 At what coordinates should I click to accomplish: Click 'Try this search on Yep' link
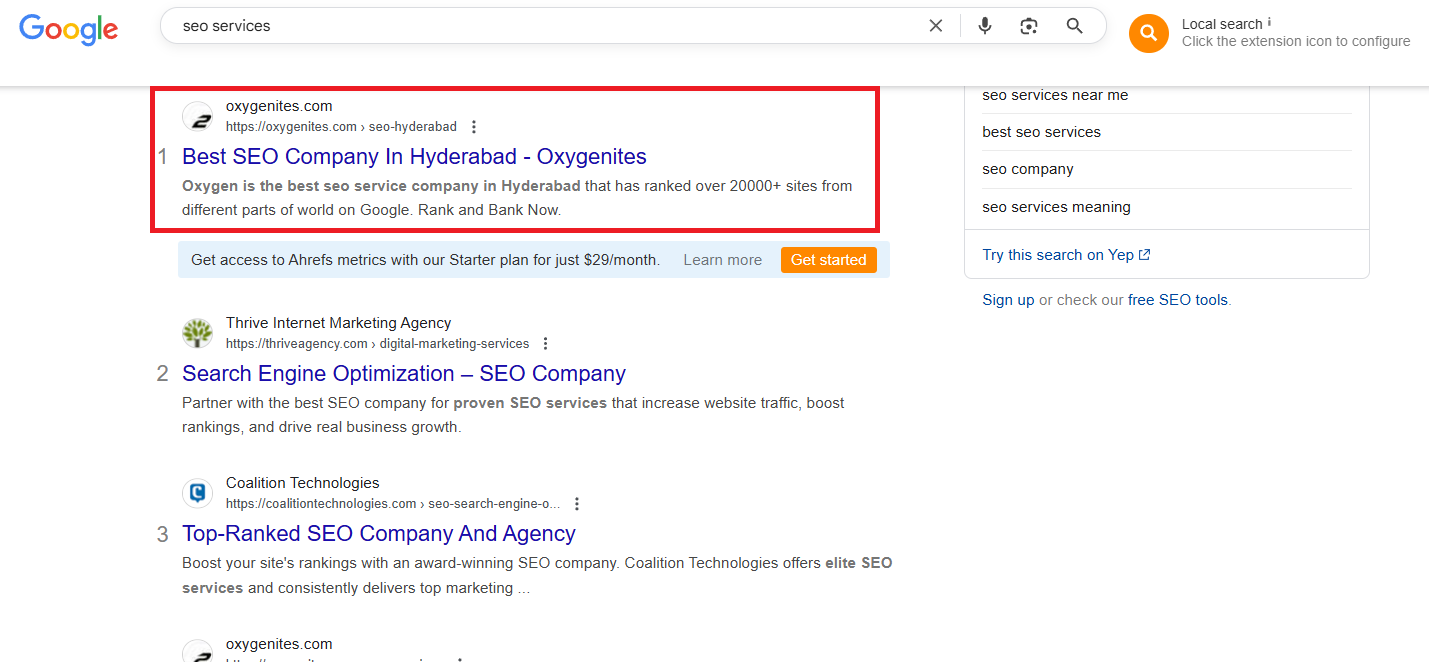pyautogui.click(x=1066, y=255)
